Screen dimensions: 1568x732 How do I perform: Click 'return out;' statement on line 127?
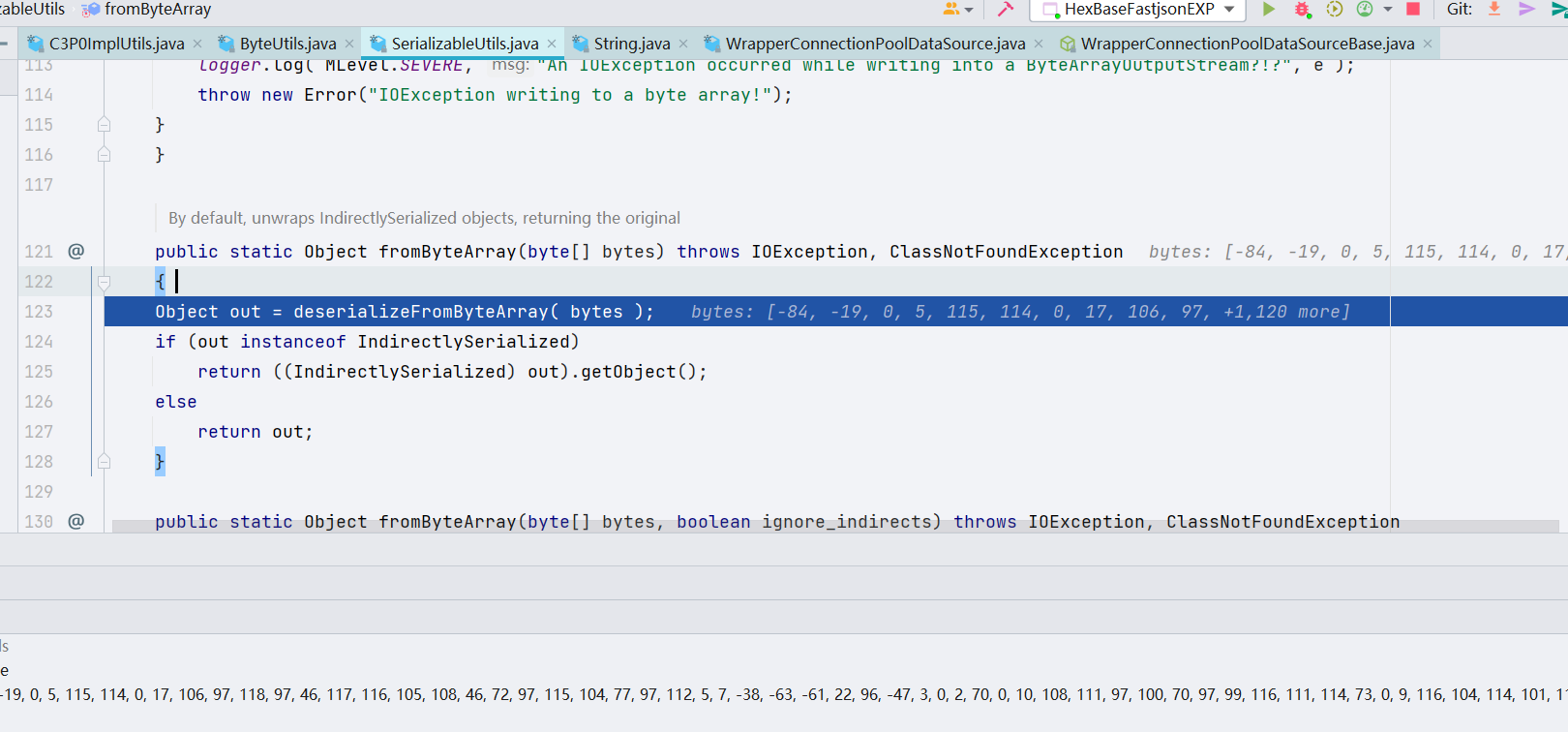coord(256,432)
